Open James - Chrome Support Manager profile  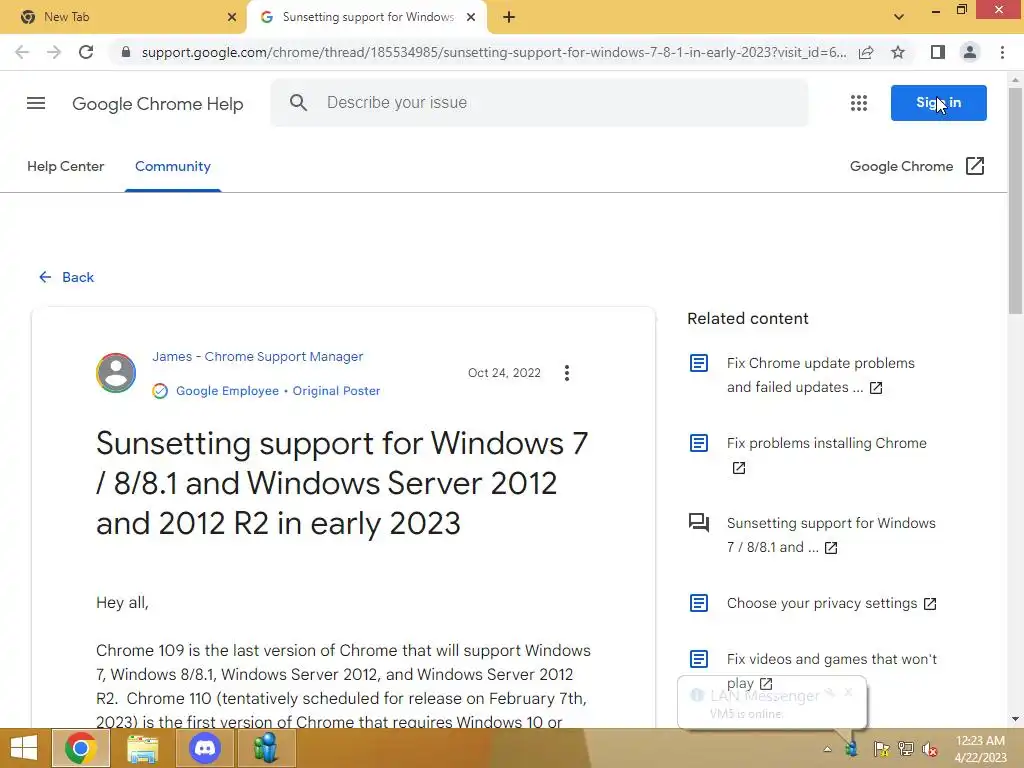(258, 357)
